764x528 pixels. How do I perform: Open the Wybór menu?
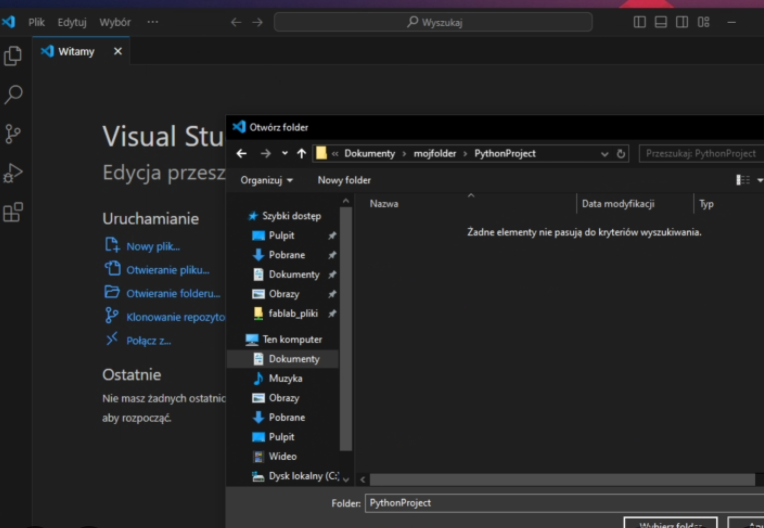[x=115, y=22]
